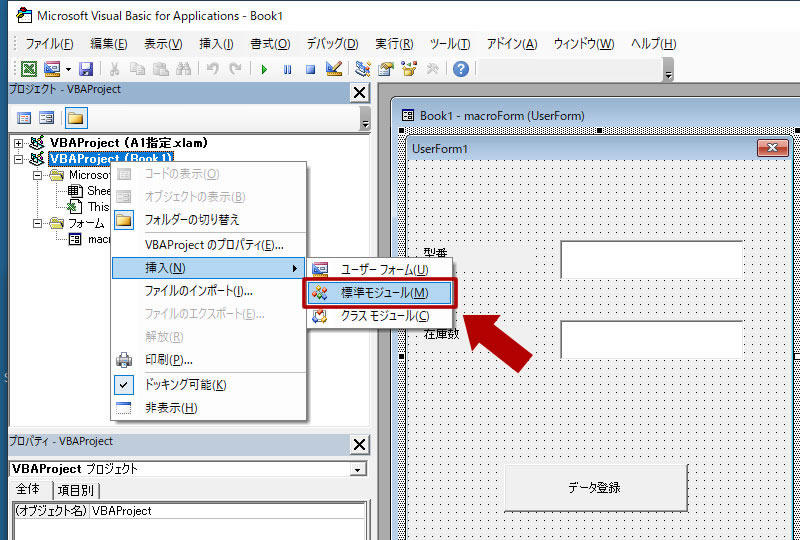Select the フォーム folder in project tree
The image size is (800, 540).
point(86,223)
